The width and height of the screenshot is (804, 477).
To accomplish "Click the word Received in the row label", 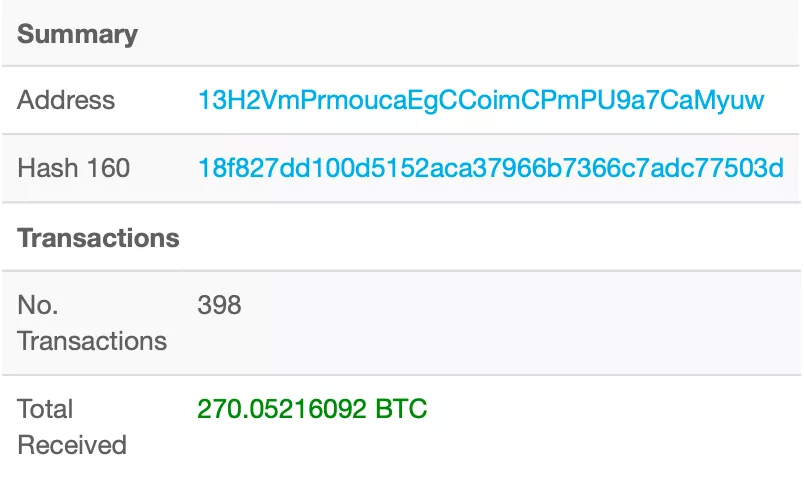I will coord(72,445).
